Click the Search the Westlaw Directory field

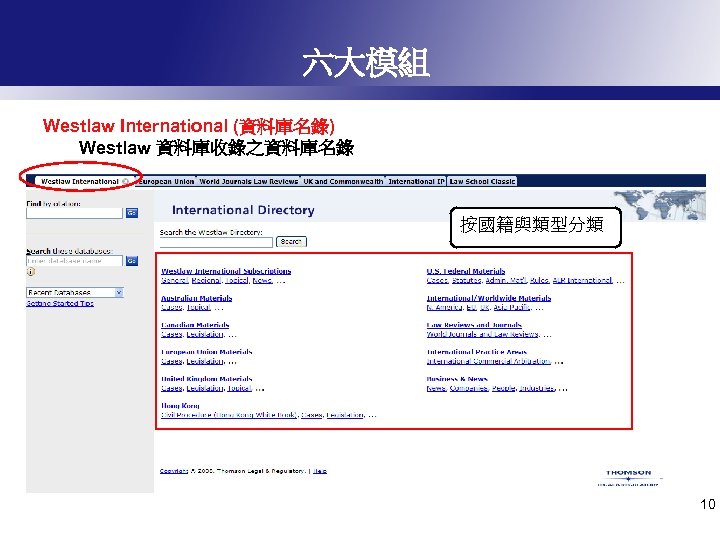click(216, 242)
